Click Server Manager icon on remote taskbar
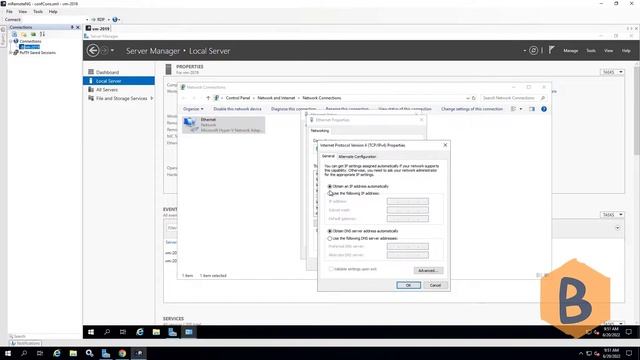This screenshot has height=360, width=640. click(172, 332)
